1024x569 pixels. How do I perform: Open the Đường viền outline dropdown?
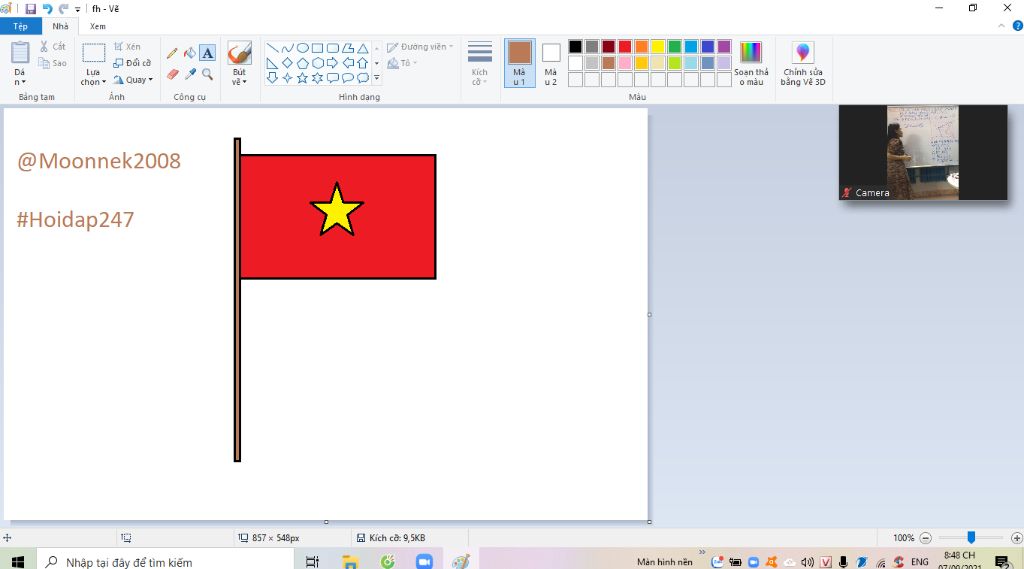(421, 47)
